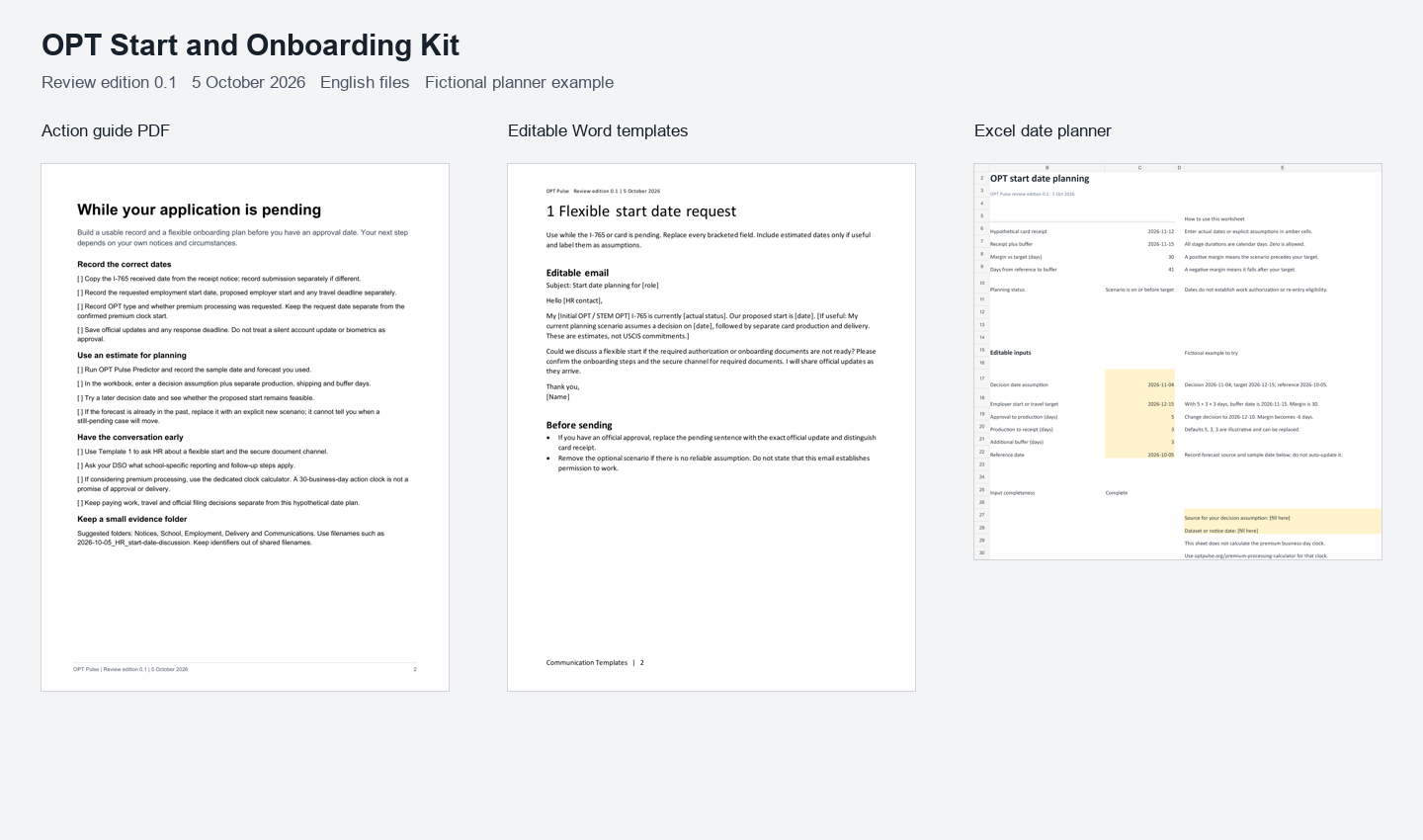Click the 'Record the correct dates' subheading

(125, 265)
